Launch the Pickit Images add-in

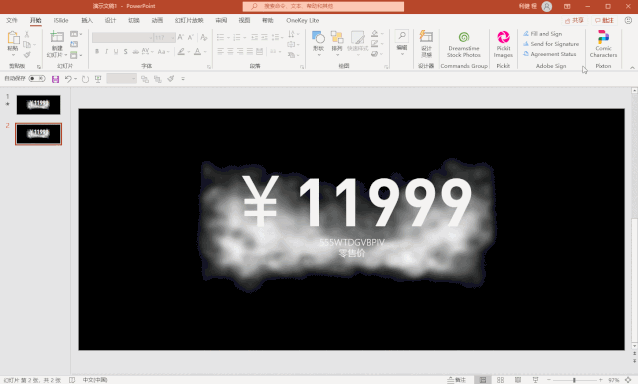pyautogui.click(x=503, y=44)
